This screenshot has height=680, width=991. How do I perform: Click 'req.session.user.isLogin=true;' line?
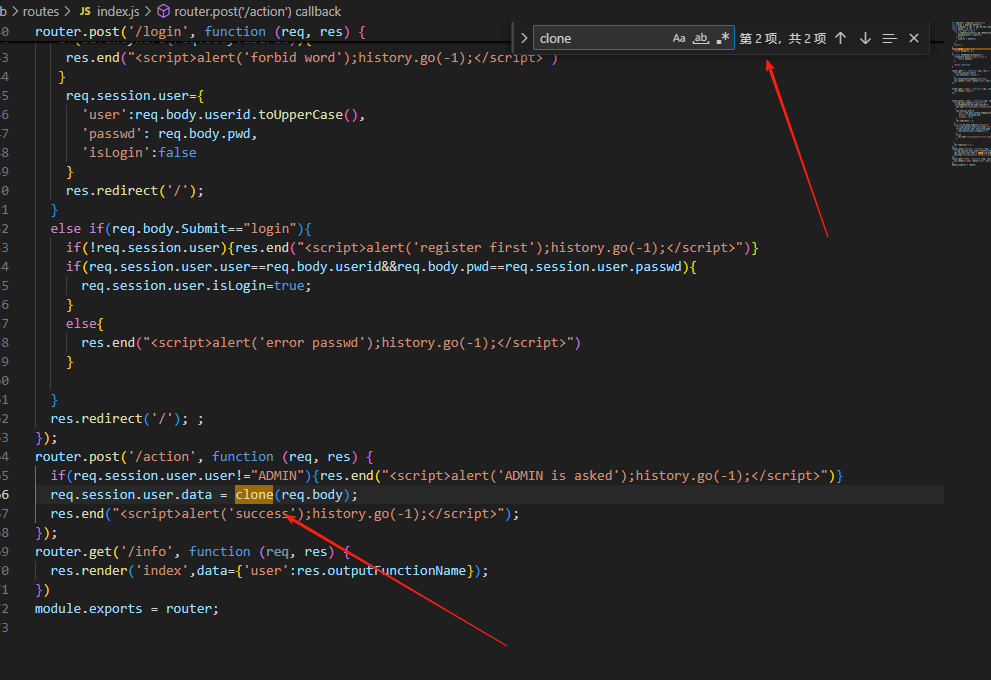click(196, 286)
